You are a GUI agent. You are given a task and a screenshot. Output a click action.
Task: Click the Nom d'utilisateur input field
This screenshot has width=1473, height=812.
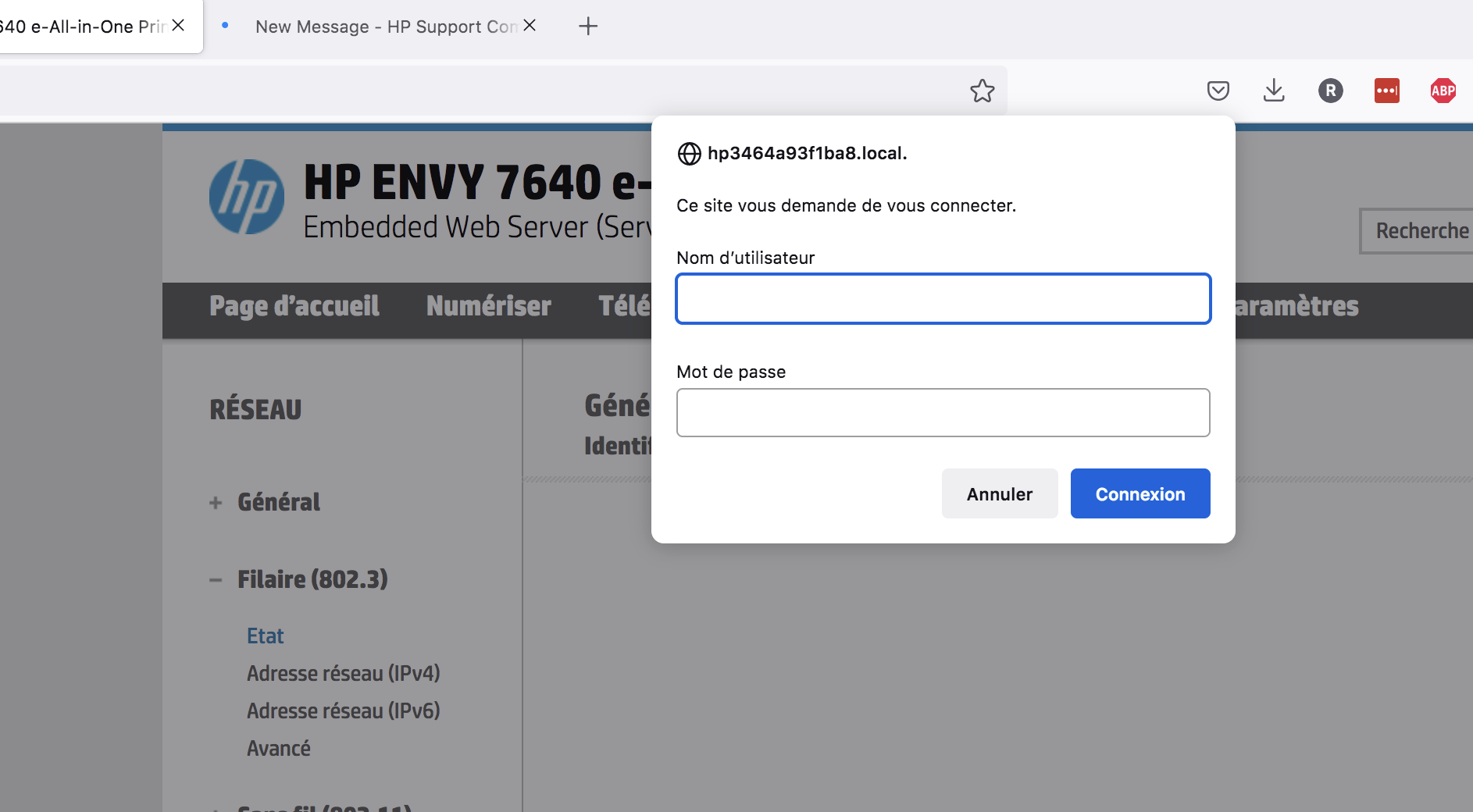942,298
